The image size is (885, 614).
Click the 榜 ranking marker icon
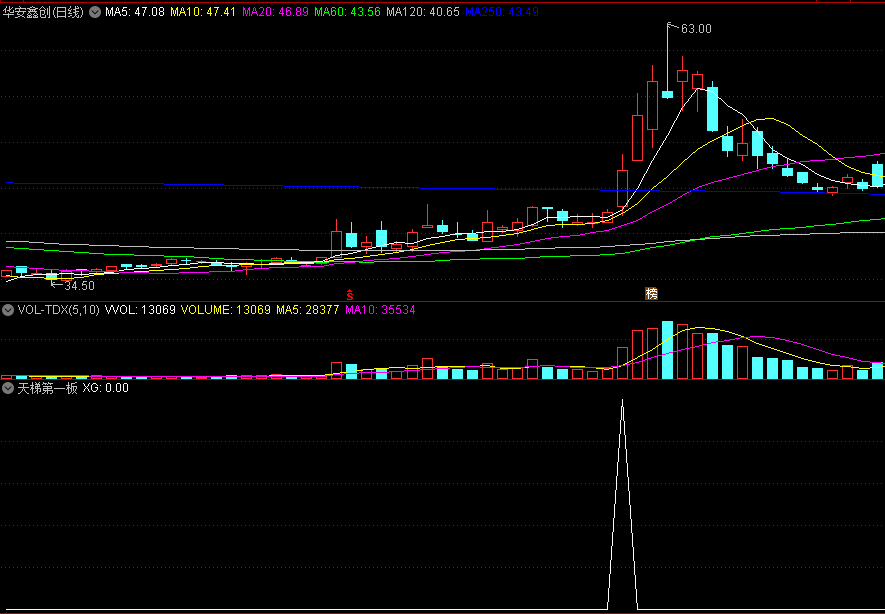[x=651, y=293]
